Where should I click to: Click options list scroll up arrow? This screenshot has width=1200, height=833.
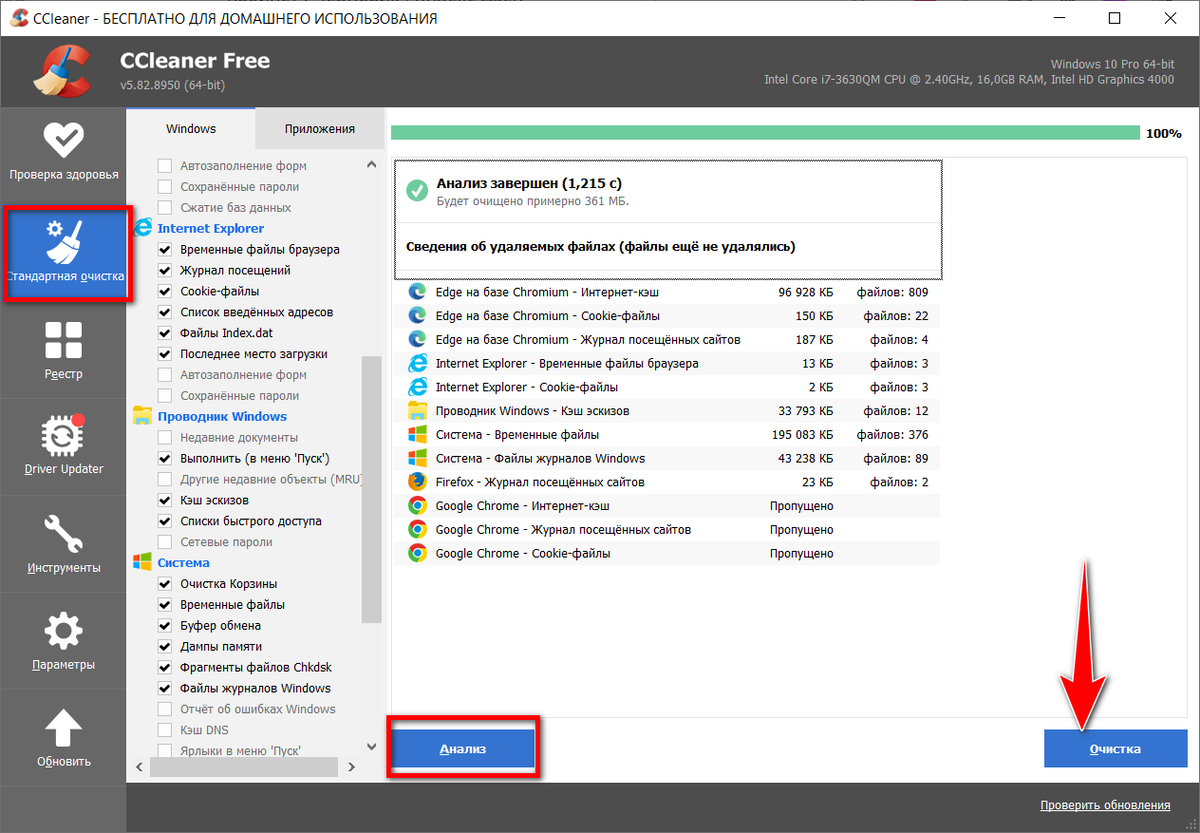(372, 165)
